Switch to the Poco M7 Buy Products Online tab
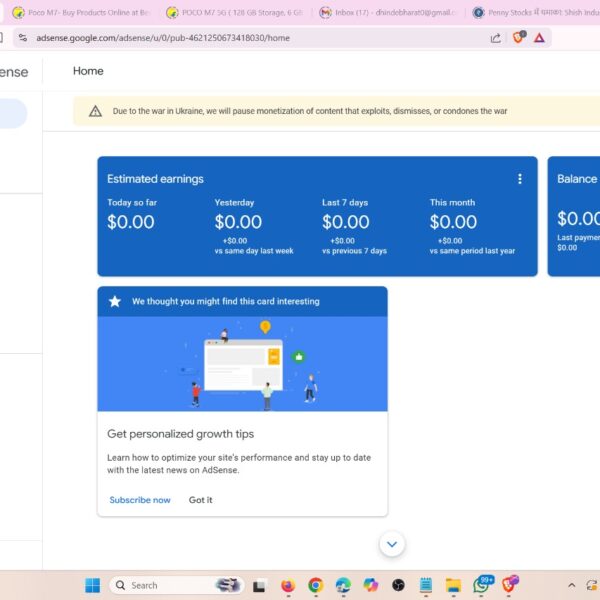The width and height of the screenshot is (600, 600). click(x=81, y=13)
